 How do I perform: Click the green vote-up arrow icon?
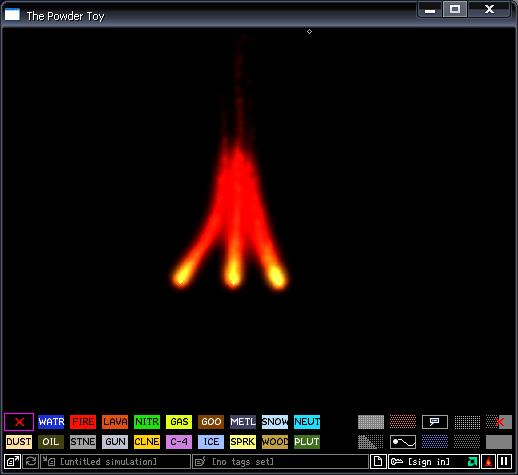472,462
